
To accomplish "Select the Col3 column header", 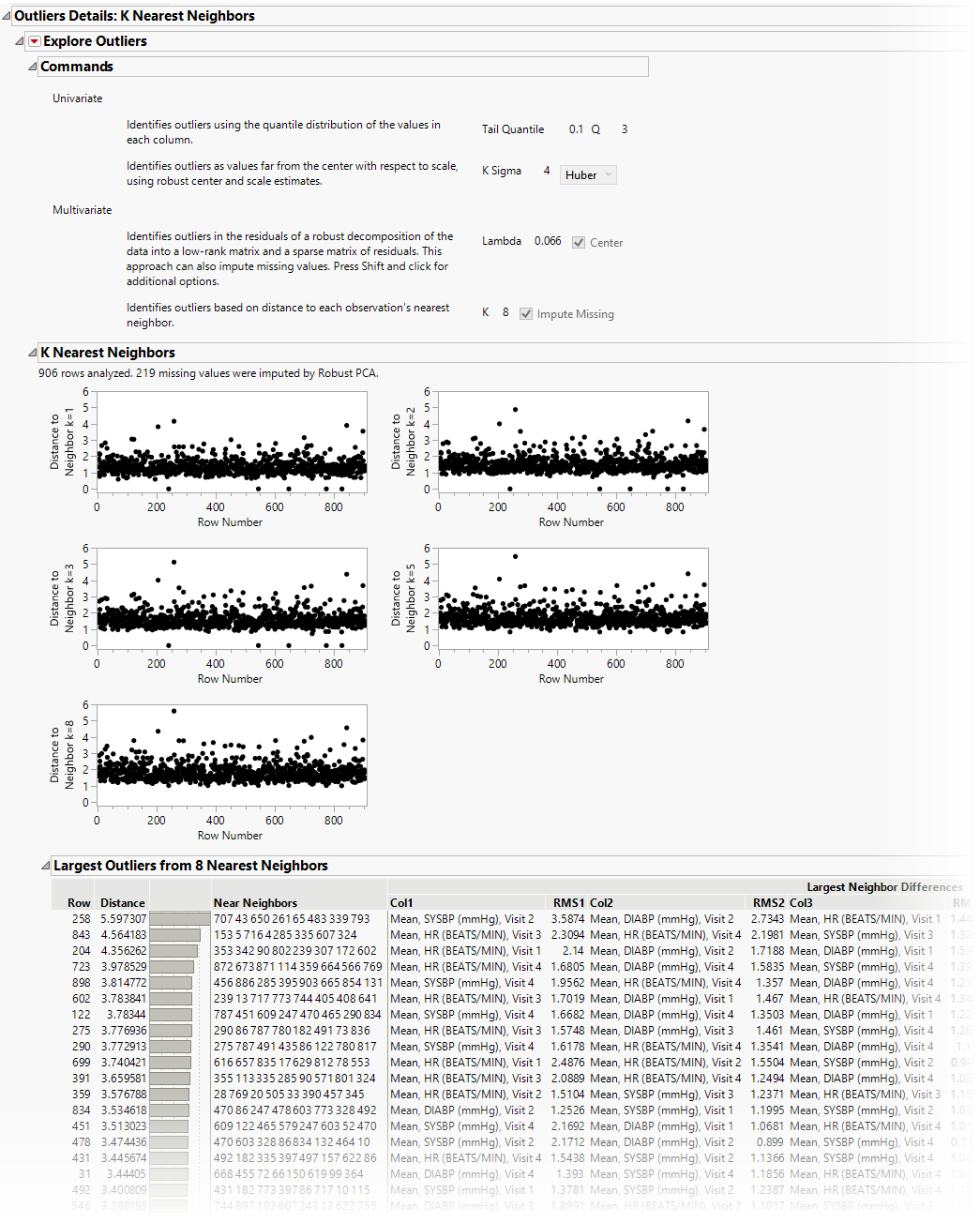I will [x=801, y=903].
